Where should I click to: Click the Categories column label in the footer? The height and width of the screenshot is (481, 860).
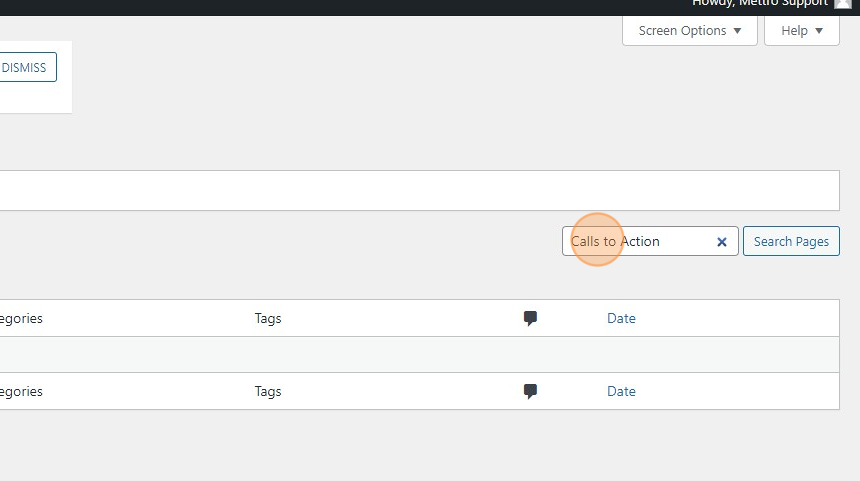[x=20, y=392]
